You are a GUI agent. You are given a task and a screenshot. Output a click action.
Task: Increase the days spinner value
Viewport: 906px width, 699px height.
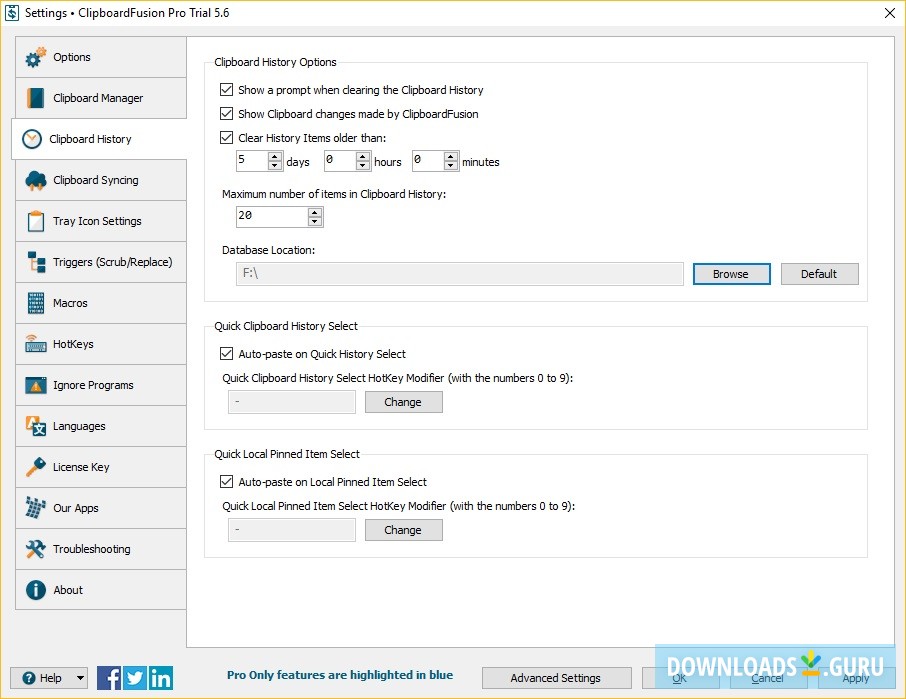point(275,157)
